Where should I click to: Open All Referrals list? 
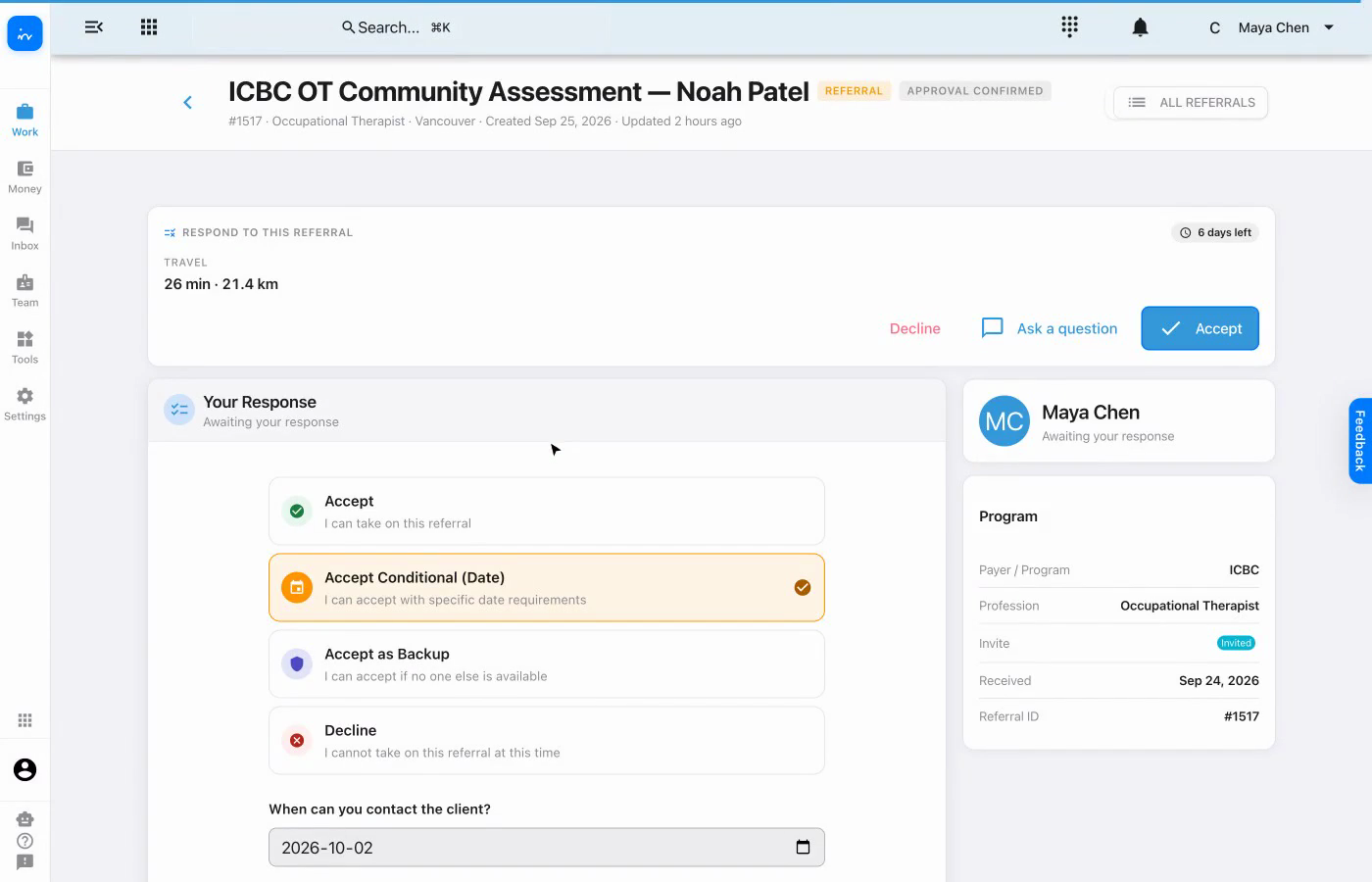1191,103
